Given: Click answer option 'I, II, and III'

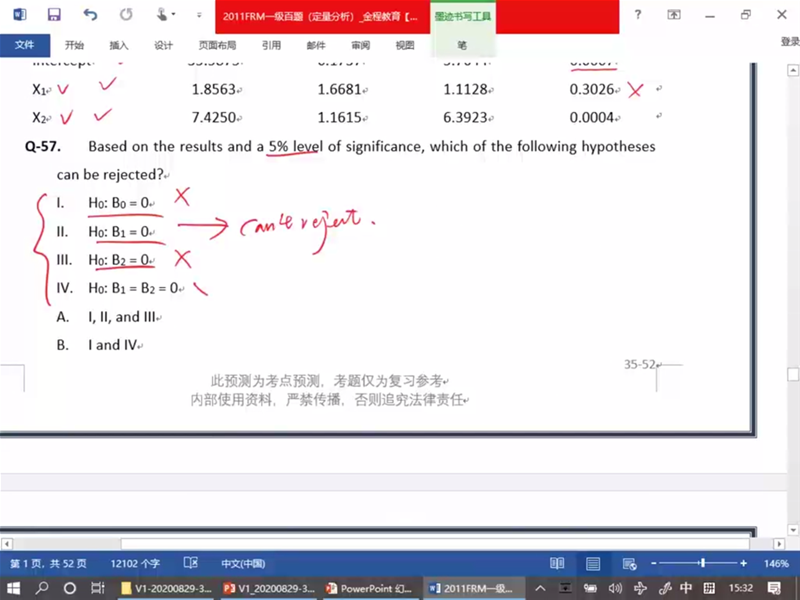Looking at the screenshot, I should pos(122,317).
